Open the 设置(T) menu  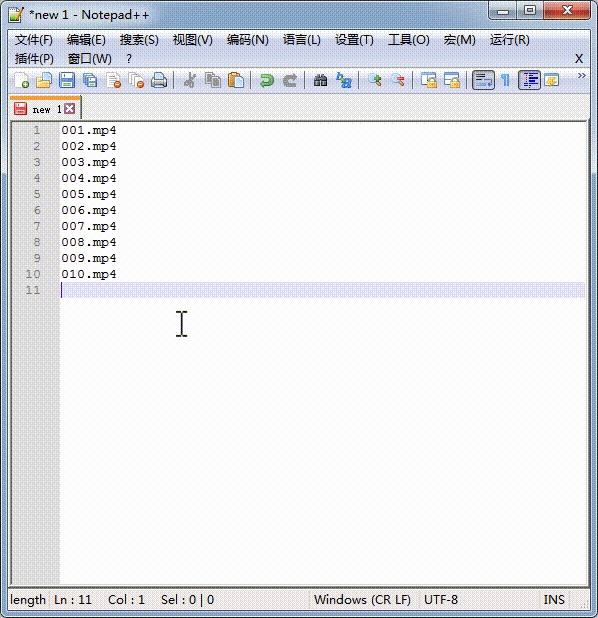(354, 40)
